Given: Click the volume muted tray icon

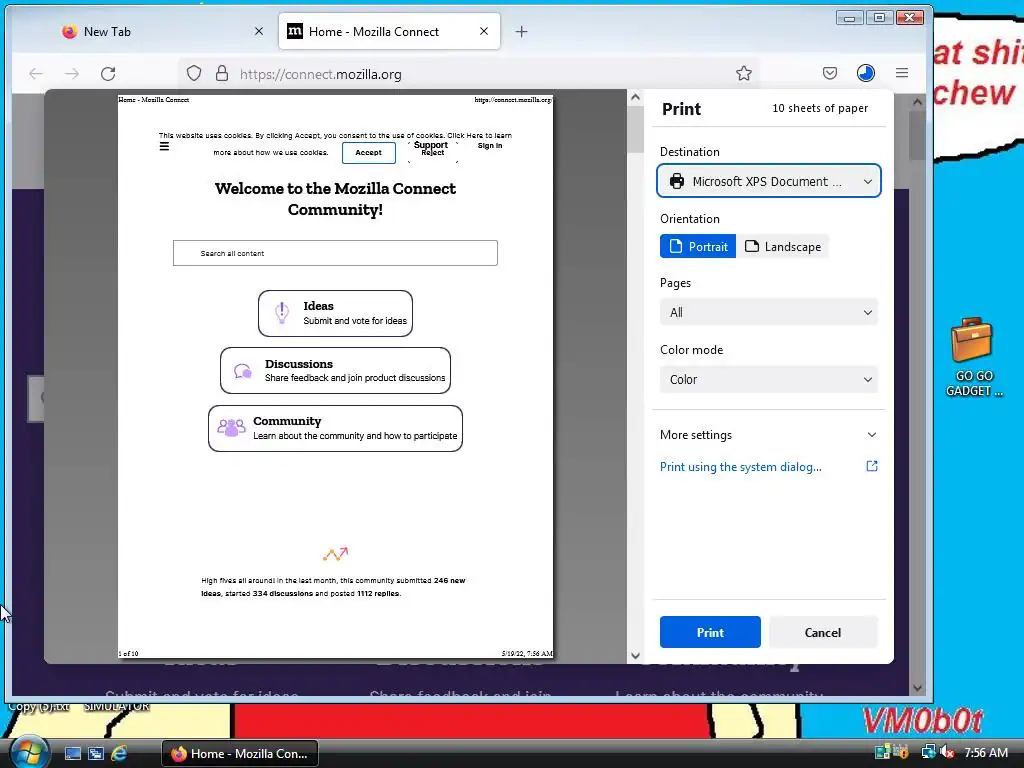Looking at the screenshot, I should click(x=947, y=753).
